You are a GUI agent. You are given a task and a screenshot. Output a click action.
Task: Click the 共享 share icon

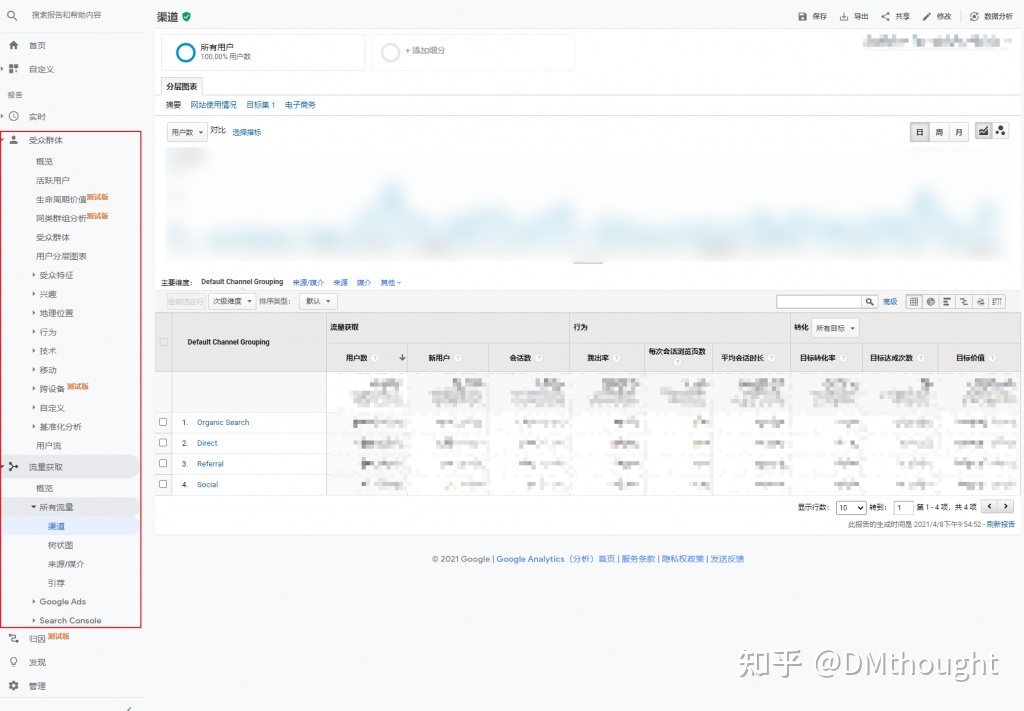pyautogui.click(x=885, y=16)
